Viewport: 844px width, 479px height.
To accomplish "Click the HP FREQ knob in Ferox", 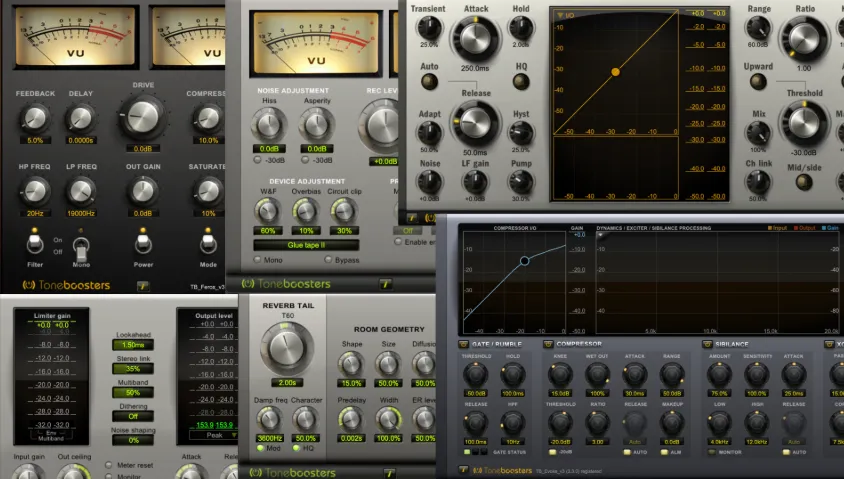I will point(35,191).
